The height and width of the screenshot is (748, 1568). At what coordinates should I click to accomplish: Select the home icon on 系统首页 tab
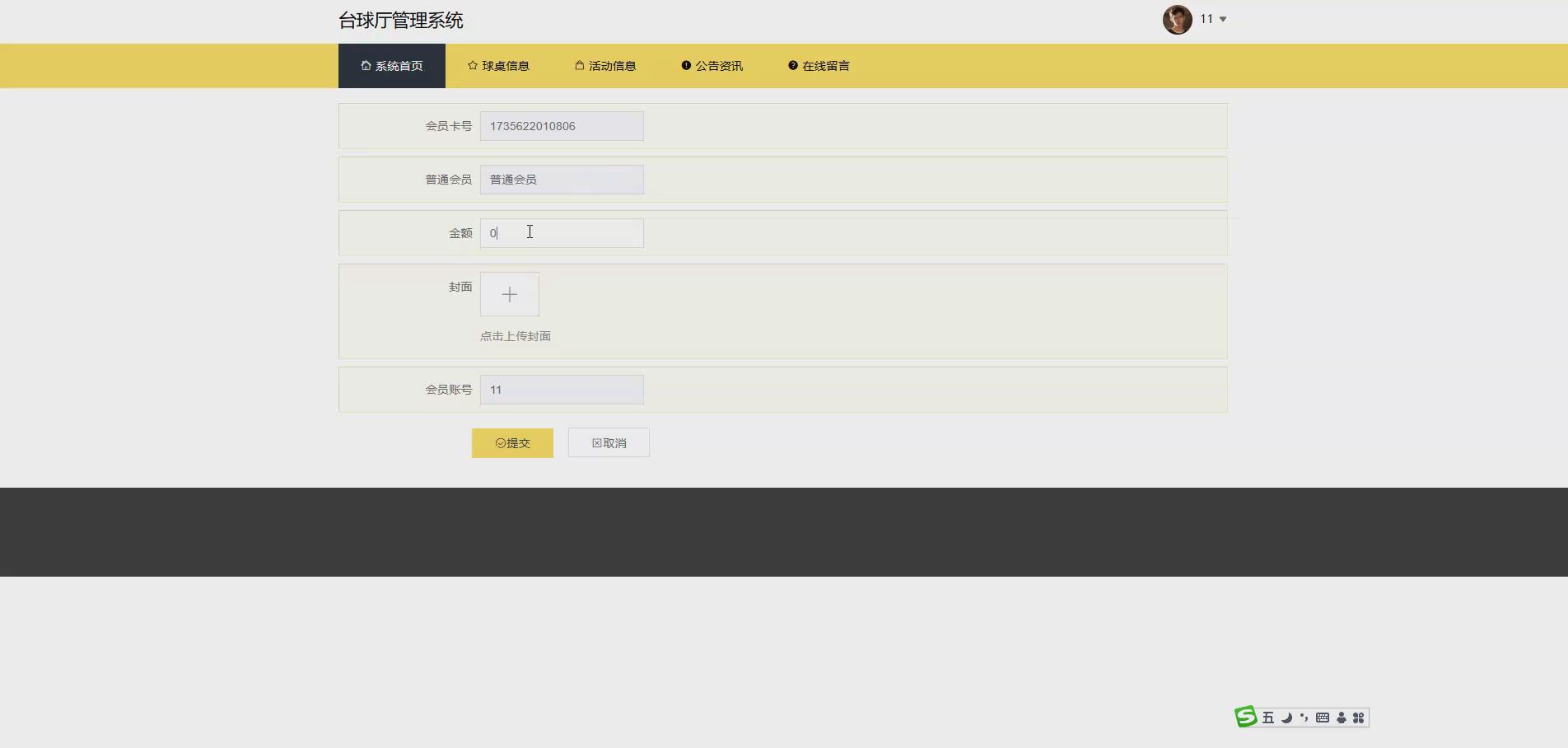pyautogui.click(x=366, y=65)
